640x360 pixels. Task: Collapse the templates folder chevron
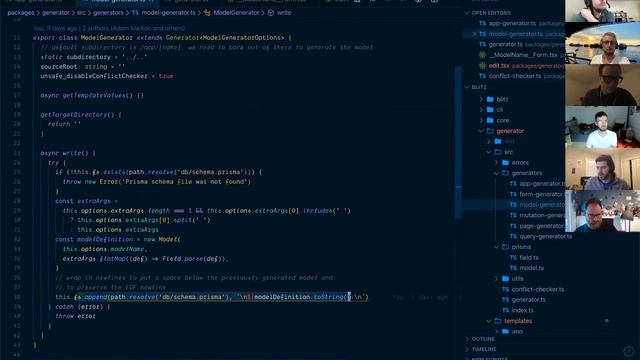click(489, 321)
